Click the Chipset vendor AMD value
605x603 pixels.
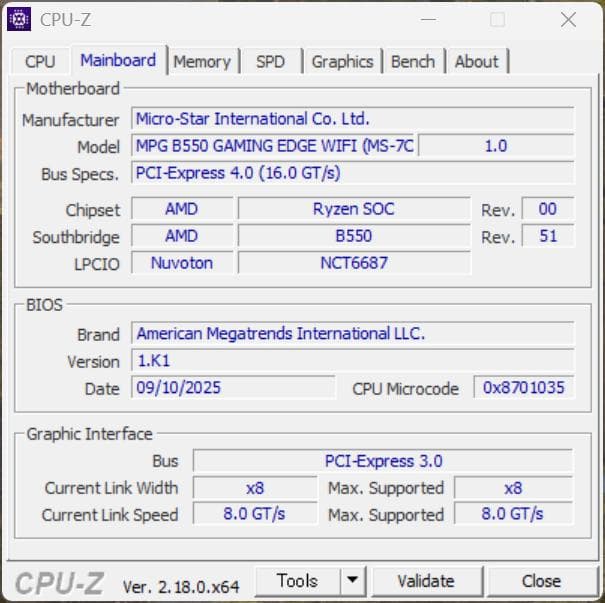[x=182, y=209]
